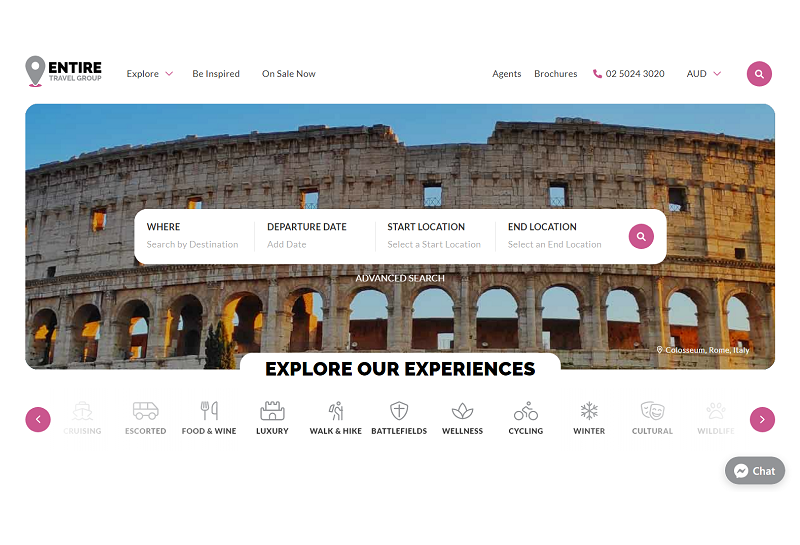The height and width of the screenshot is (545, 800).
Task: Open the End Location selector
Action: tap(555, 236)
